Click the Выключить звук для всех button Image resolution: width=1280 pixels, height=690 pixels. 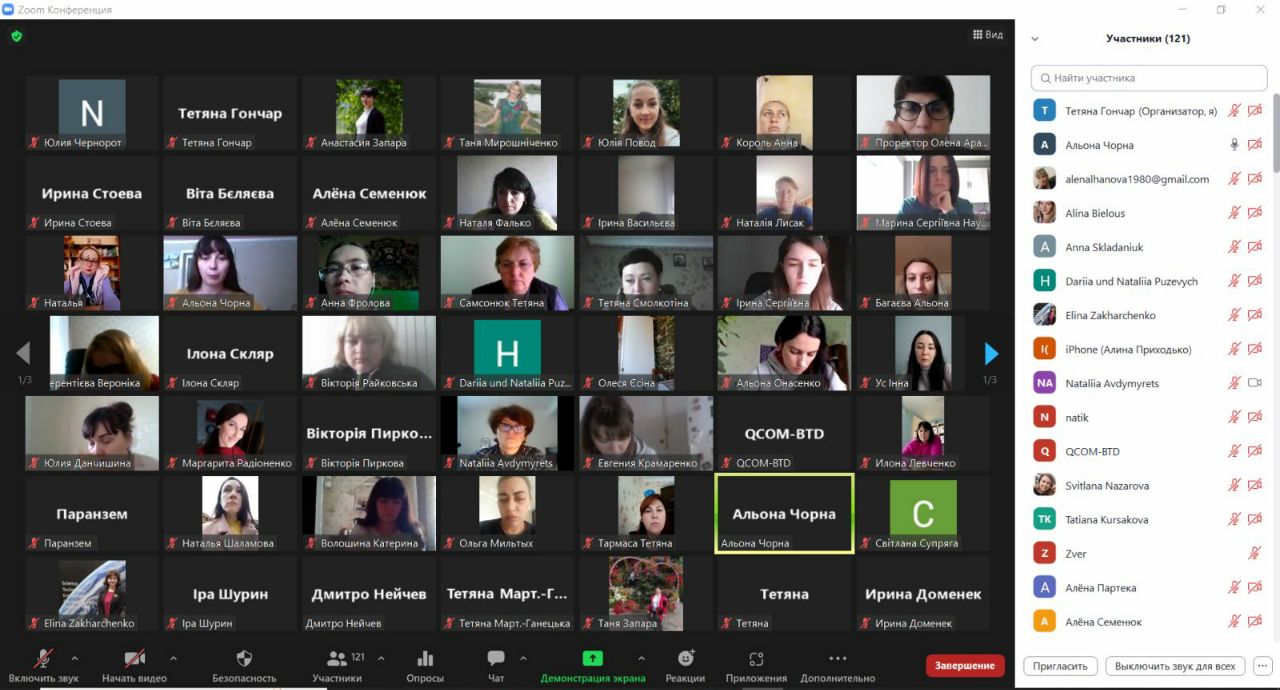[1176, 666]
